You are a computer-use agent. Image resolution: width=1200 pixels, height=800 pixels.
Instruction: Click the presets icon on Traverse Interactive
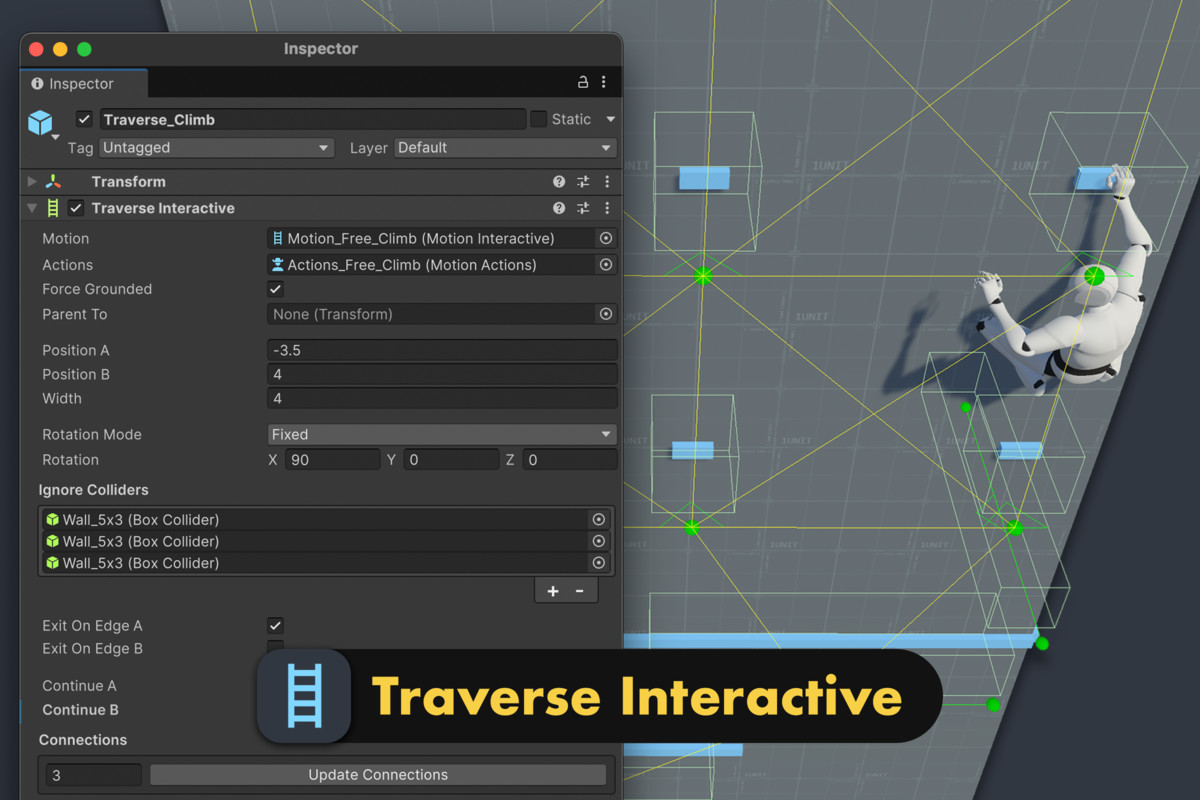[582, 208]
